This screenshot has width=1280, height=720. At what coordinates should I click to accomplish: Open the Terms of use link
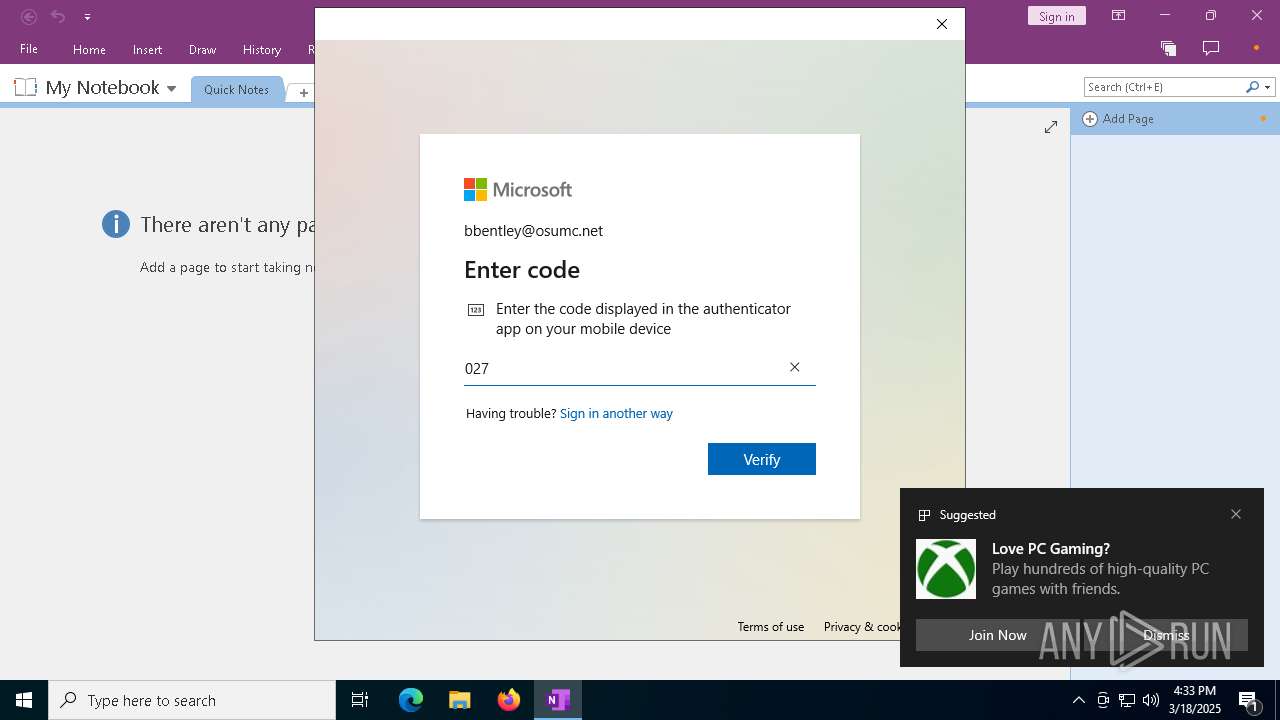point(771,627)
